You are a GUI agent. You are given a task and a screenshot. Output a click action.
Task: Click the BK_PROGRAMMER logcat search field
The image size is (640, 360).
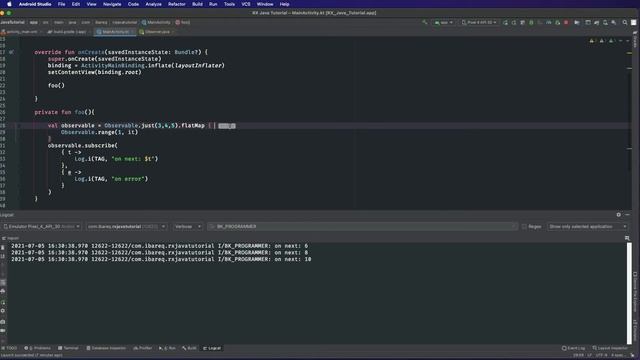(x=362, y=227)
